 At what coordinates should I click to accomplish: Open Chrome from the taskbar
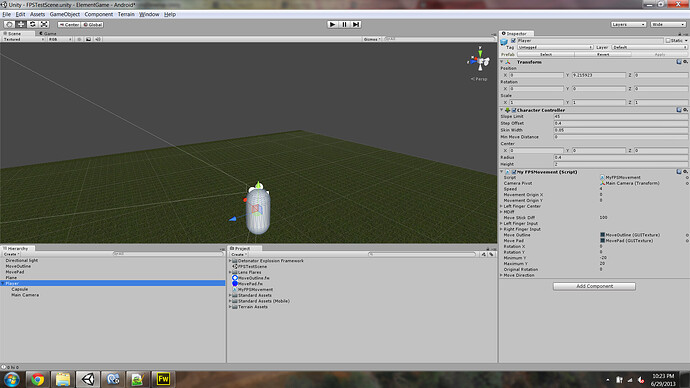pos(37,379)
